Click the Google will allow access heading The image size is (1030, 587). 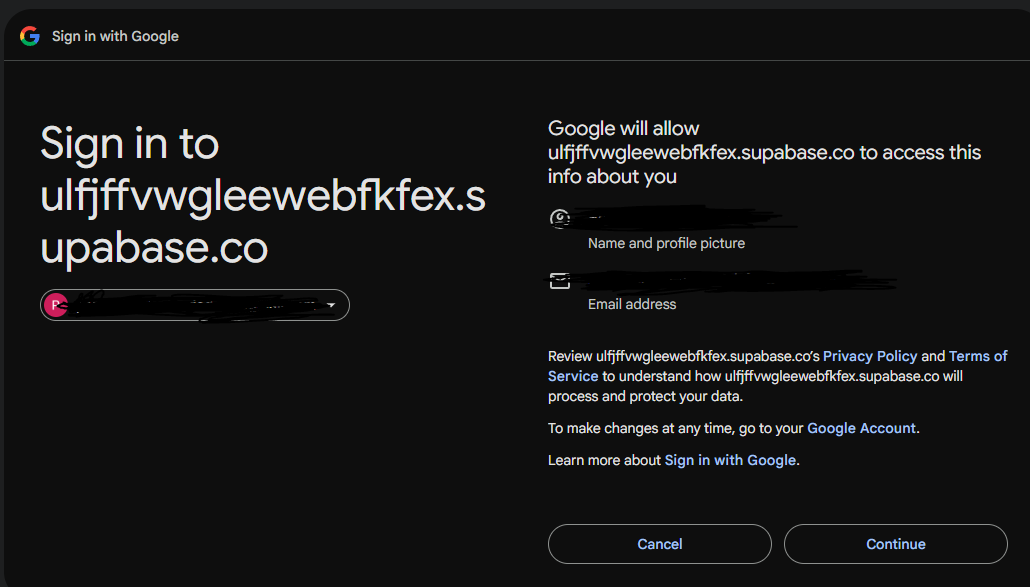pos(764,153)
